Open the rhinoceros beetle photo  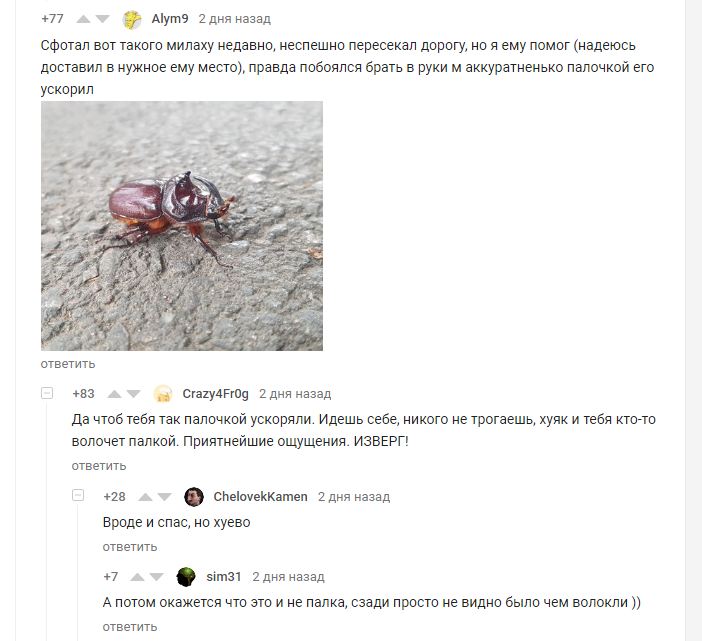pyautogui.click(x=182, y=226)
